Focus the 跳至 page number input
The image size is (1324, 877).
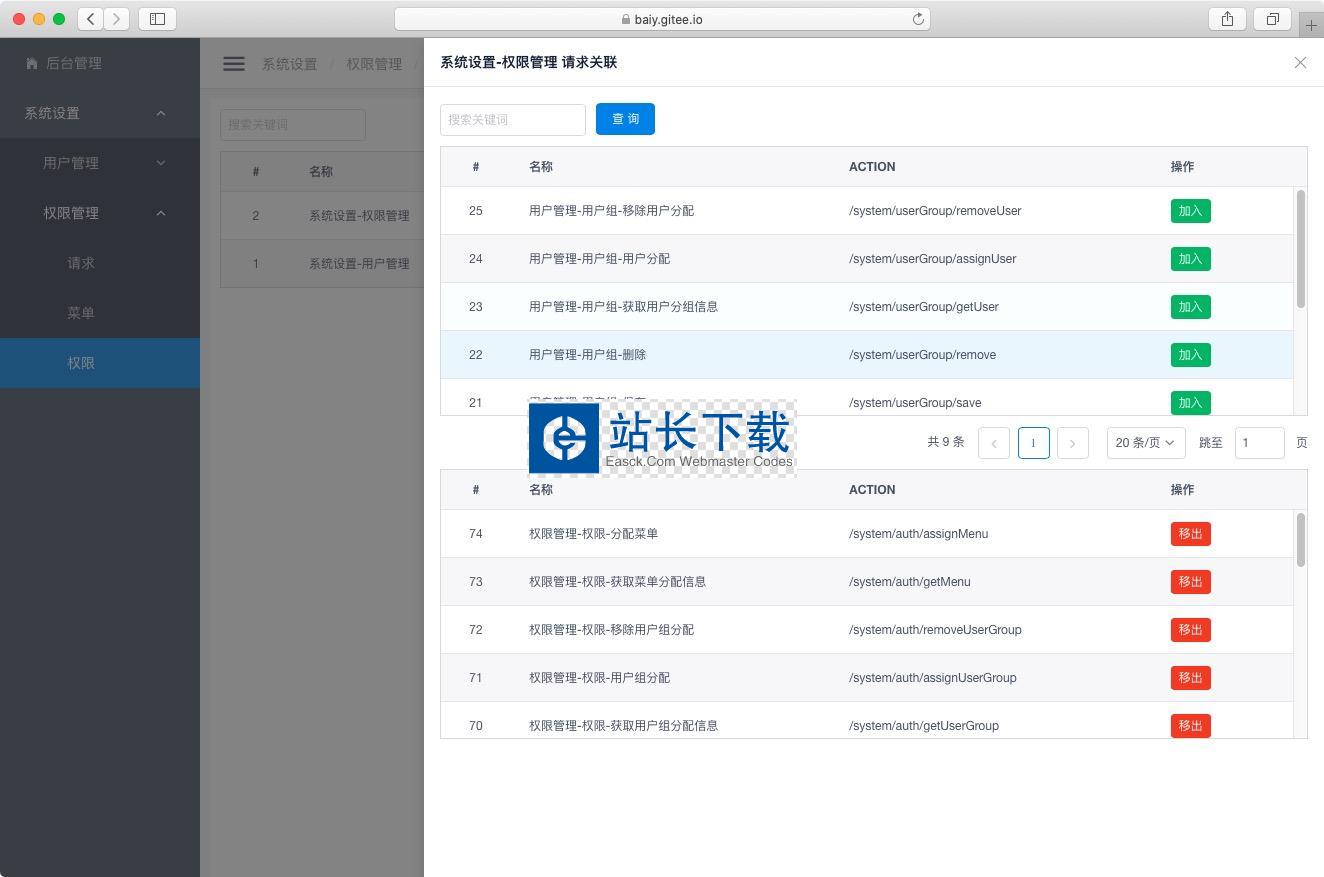tap(1260, 442)
